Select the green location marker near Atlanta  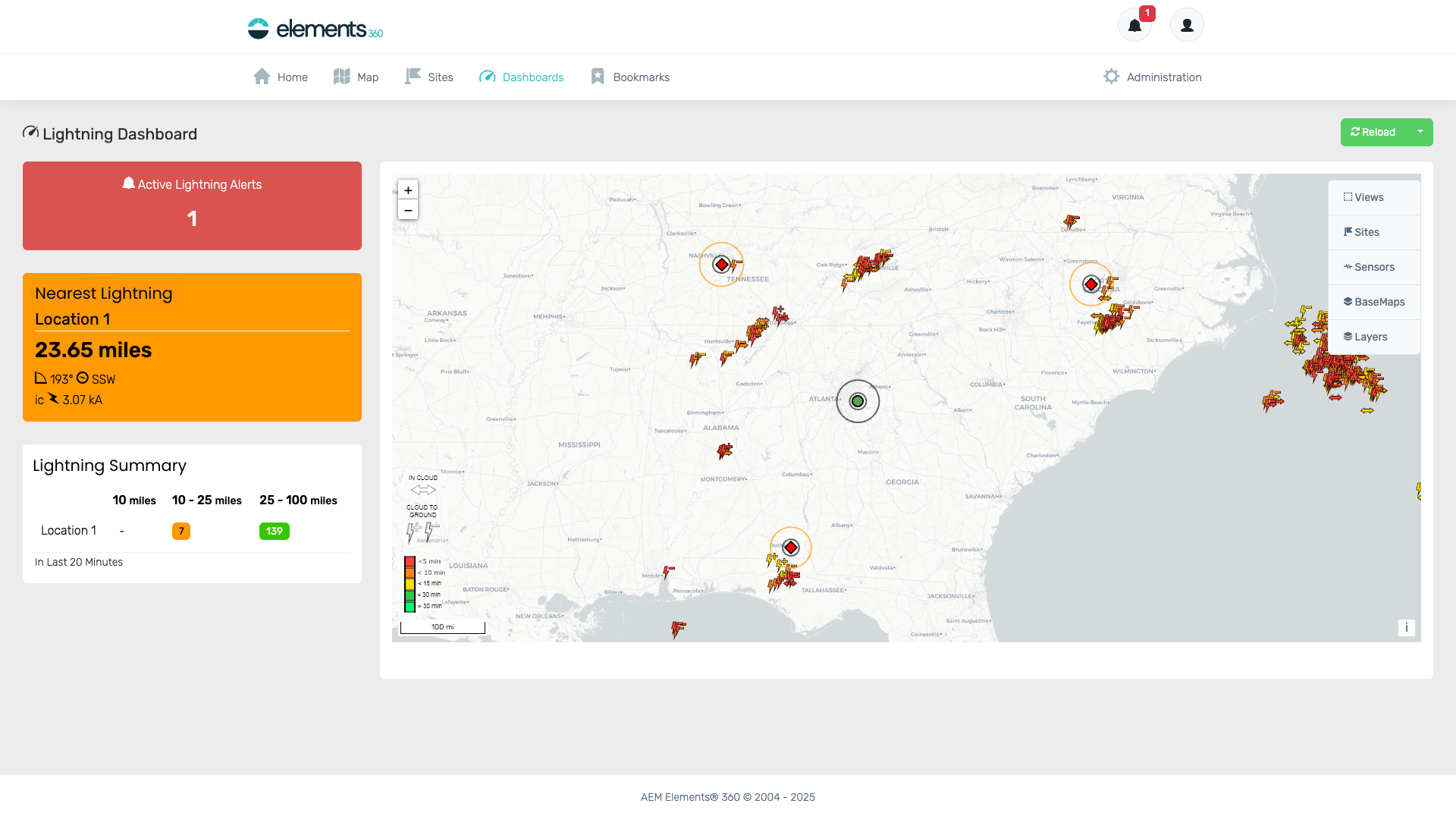(858, 401)
